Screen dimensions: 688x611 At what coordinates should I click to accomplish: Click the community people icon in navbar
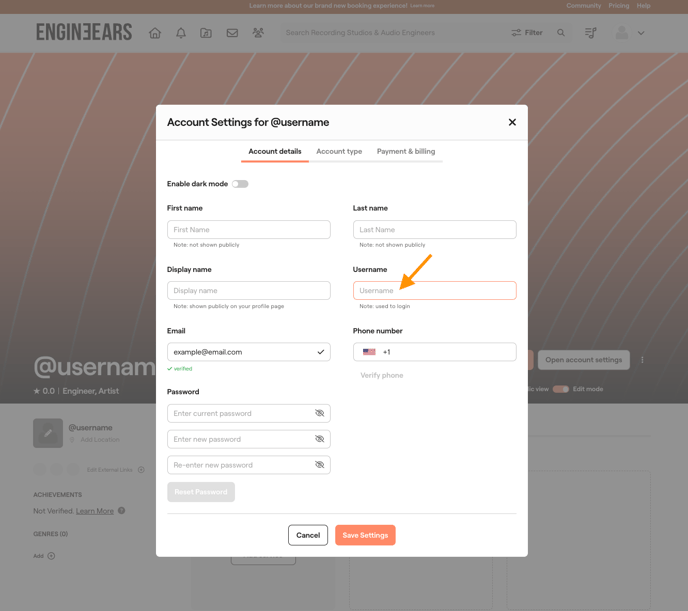coord(258,33)
